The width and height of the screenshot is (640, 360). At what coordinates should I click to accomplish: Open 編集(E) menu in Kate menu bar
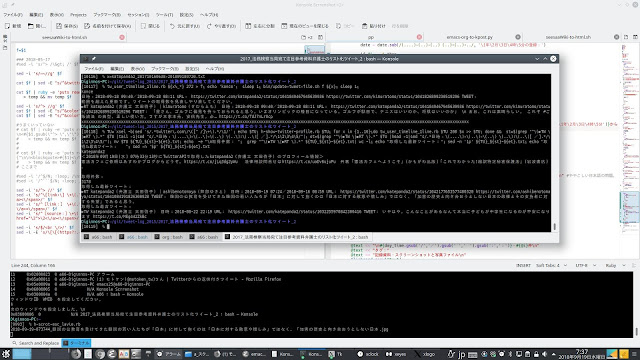pos(36,15)
